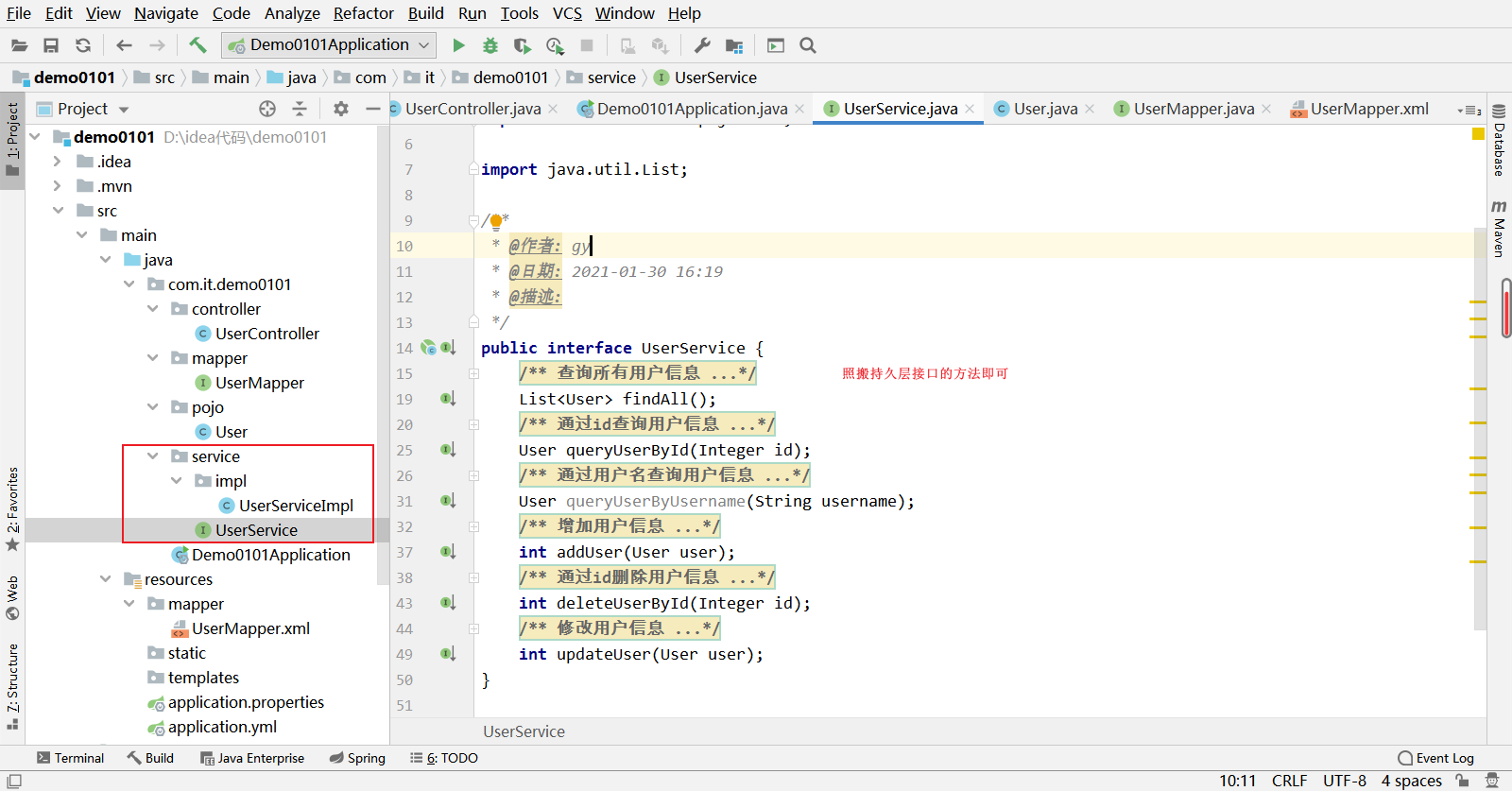Image resolution: width=1512 pixels, height=791 pixels.
Task: Click the UTF-8 encoding in status bar
Action: [x=1345, y=781]
